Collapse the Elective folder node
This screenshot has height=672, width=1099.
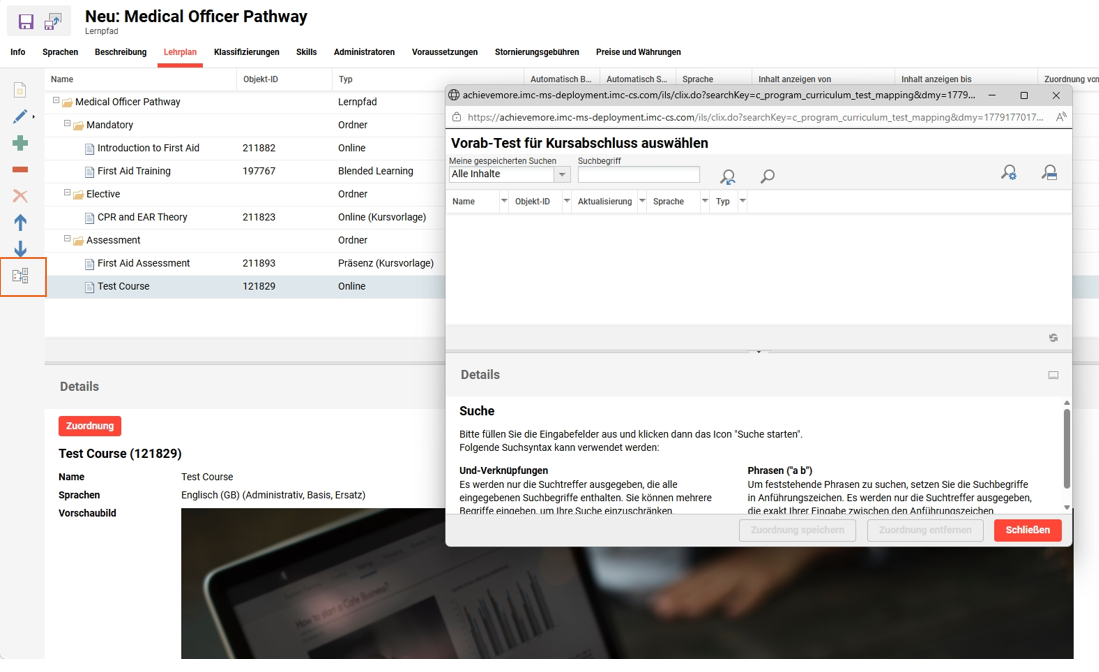(x=67, y=192)
